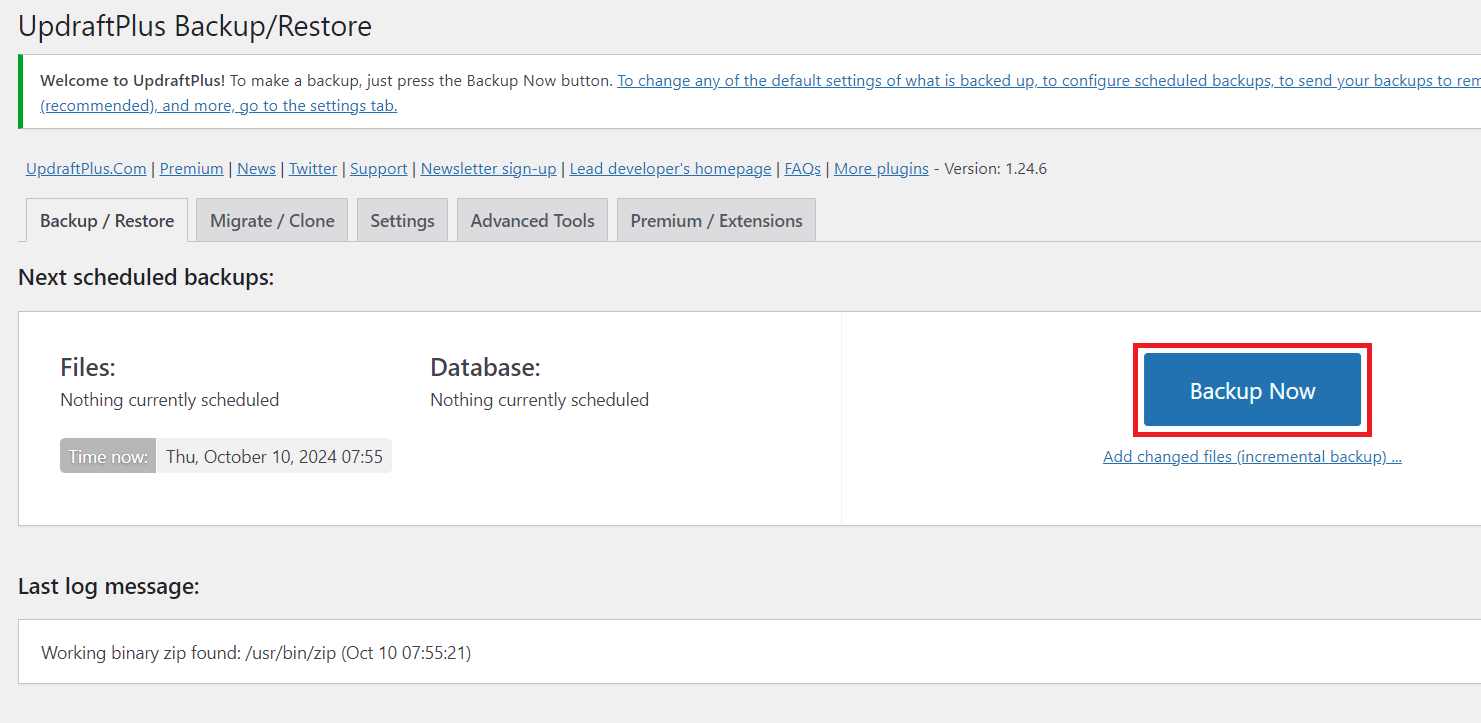
Task: Open the Support link
Action: pos(378,168)
